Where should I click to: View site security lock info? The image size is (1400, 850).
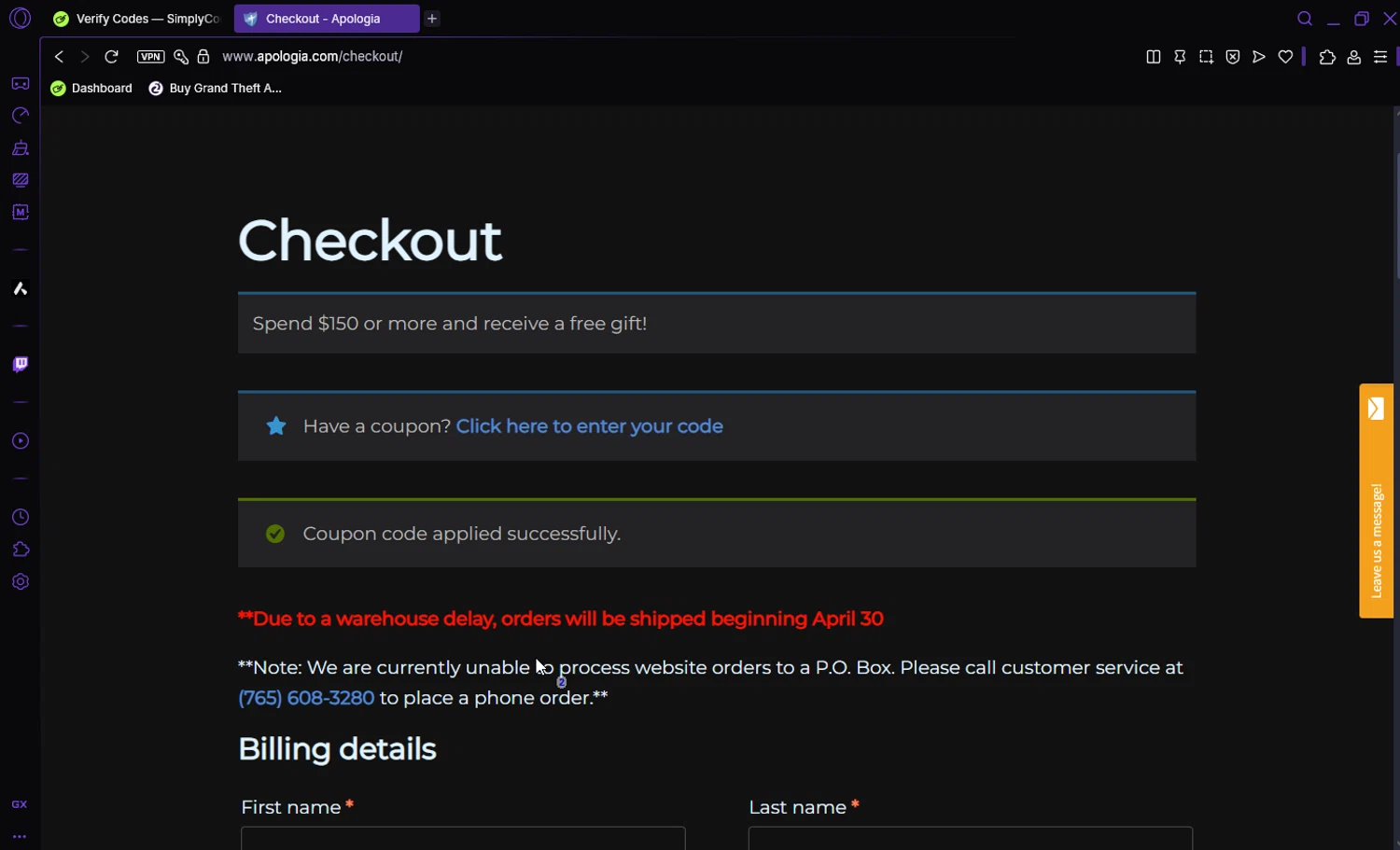[203, 57]
